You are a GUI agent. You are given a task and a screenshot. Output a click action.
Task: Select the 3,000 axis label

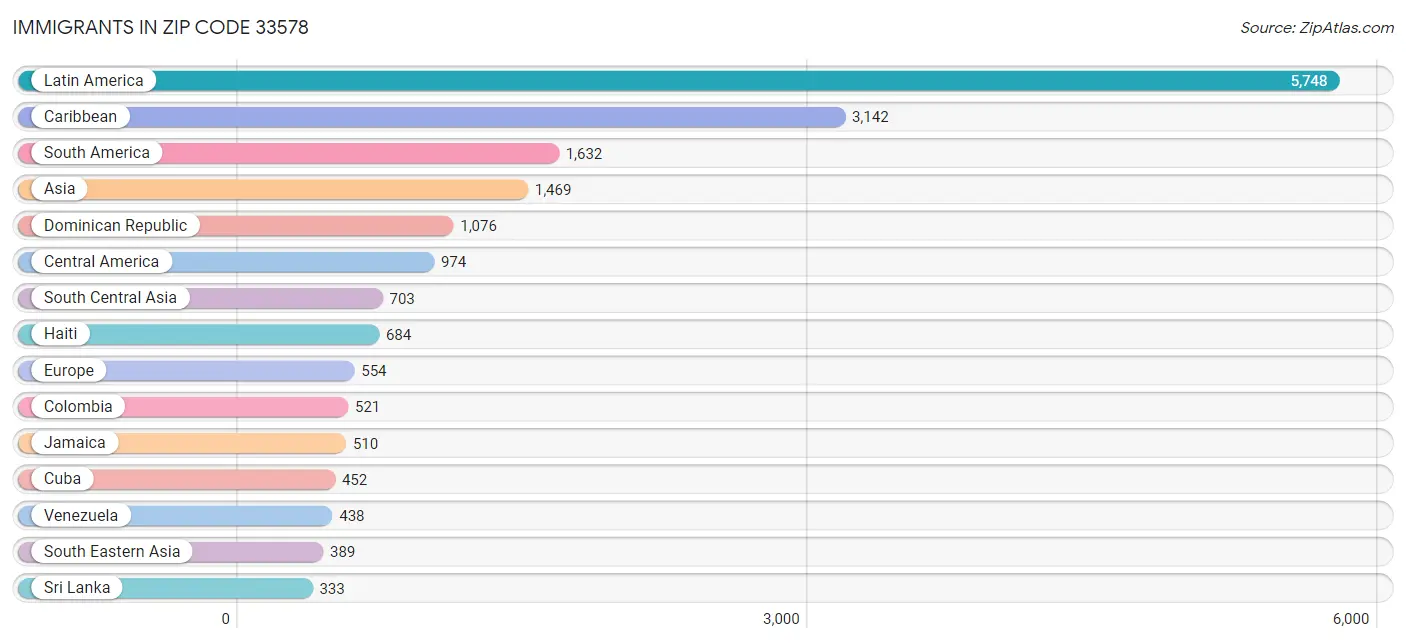point(782,618)
